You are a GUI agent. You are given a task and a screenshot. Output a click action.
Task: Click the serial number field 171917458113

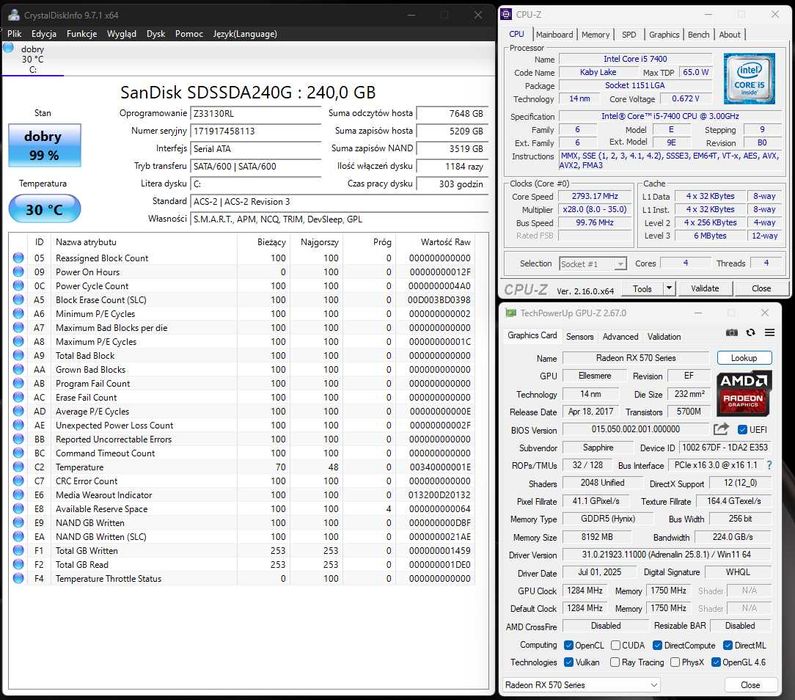pos(255,131)
